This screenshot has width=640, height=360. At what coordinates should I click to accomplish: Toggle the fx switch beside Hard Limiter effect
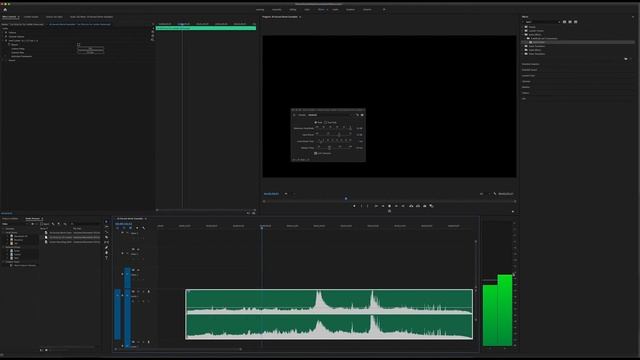point(6,41)
